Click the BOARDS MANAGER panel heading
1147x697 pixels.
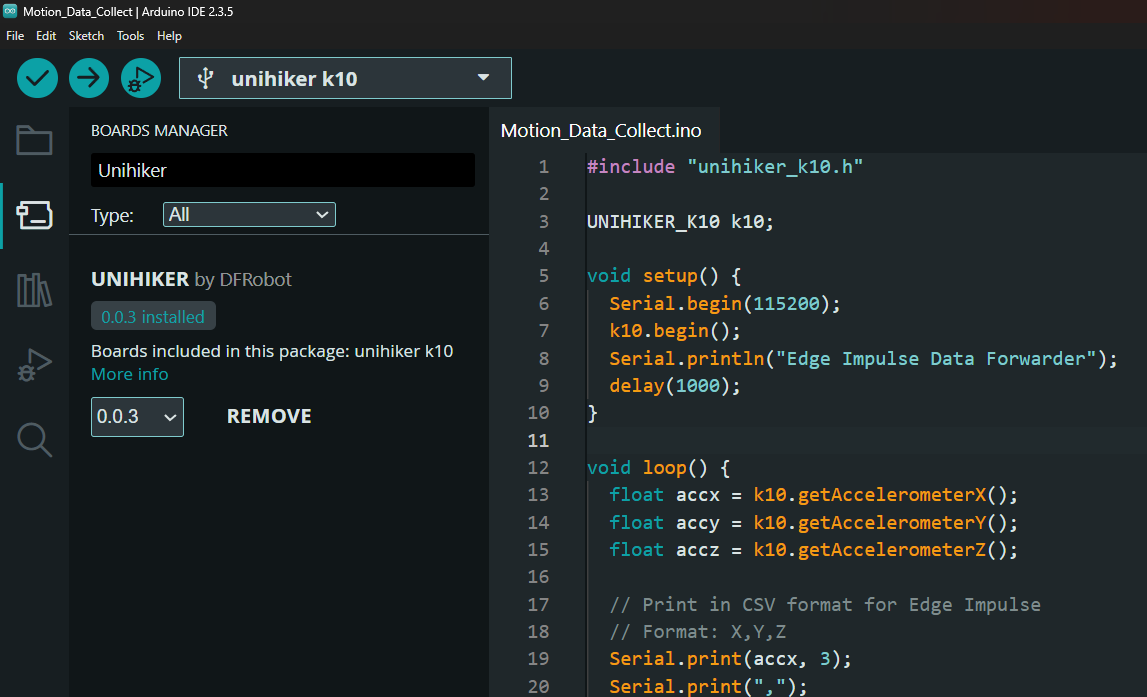point(159,130)
